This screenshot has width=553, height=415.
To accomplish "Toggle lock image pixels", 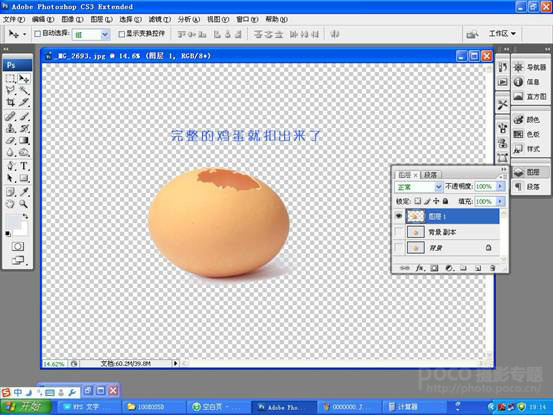I will 427,201.
